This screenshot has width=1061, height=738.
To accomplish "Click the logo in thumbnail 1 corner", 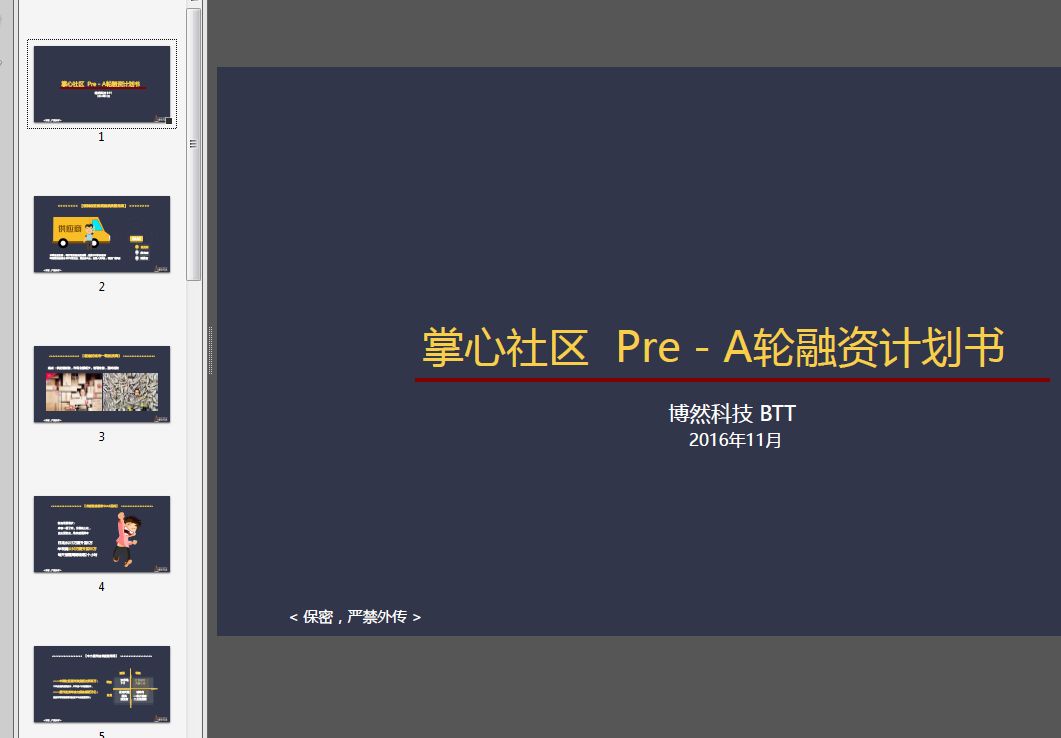I will [160, 118].
